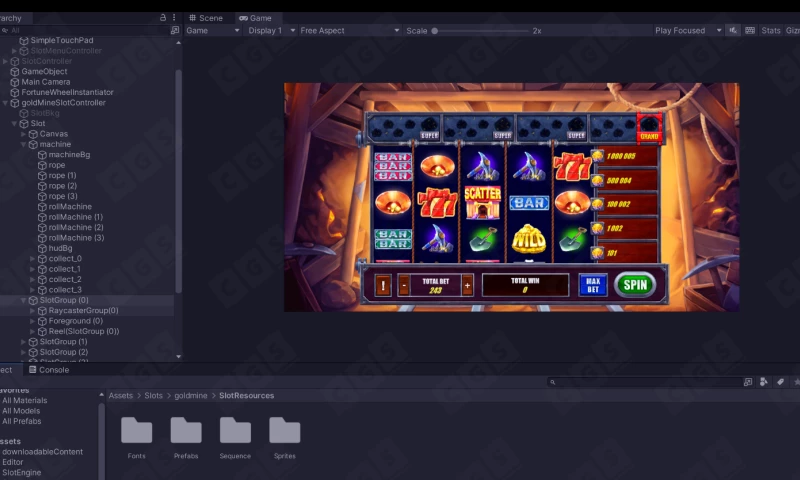Switch to the Scene tab
800x480 pixels.
point(205,18)
